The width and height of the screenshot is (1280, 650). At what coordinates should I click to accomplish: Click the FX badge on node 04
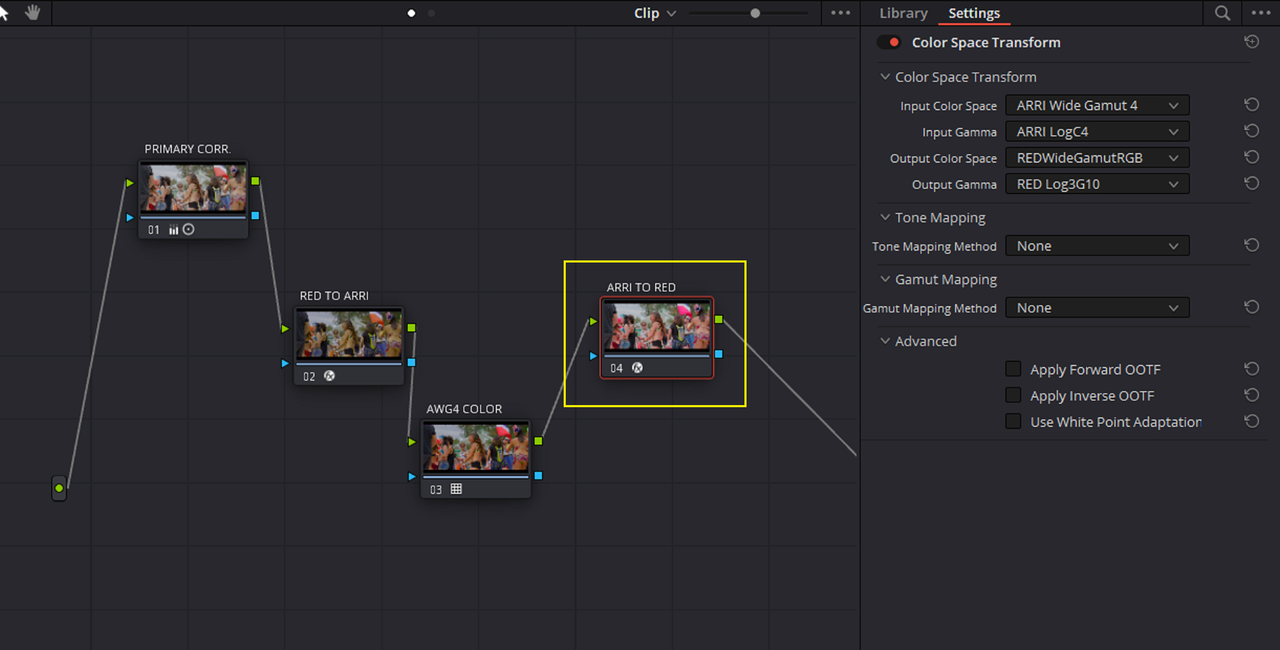click(637, 368)
